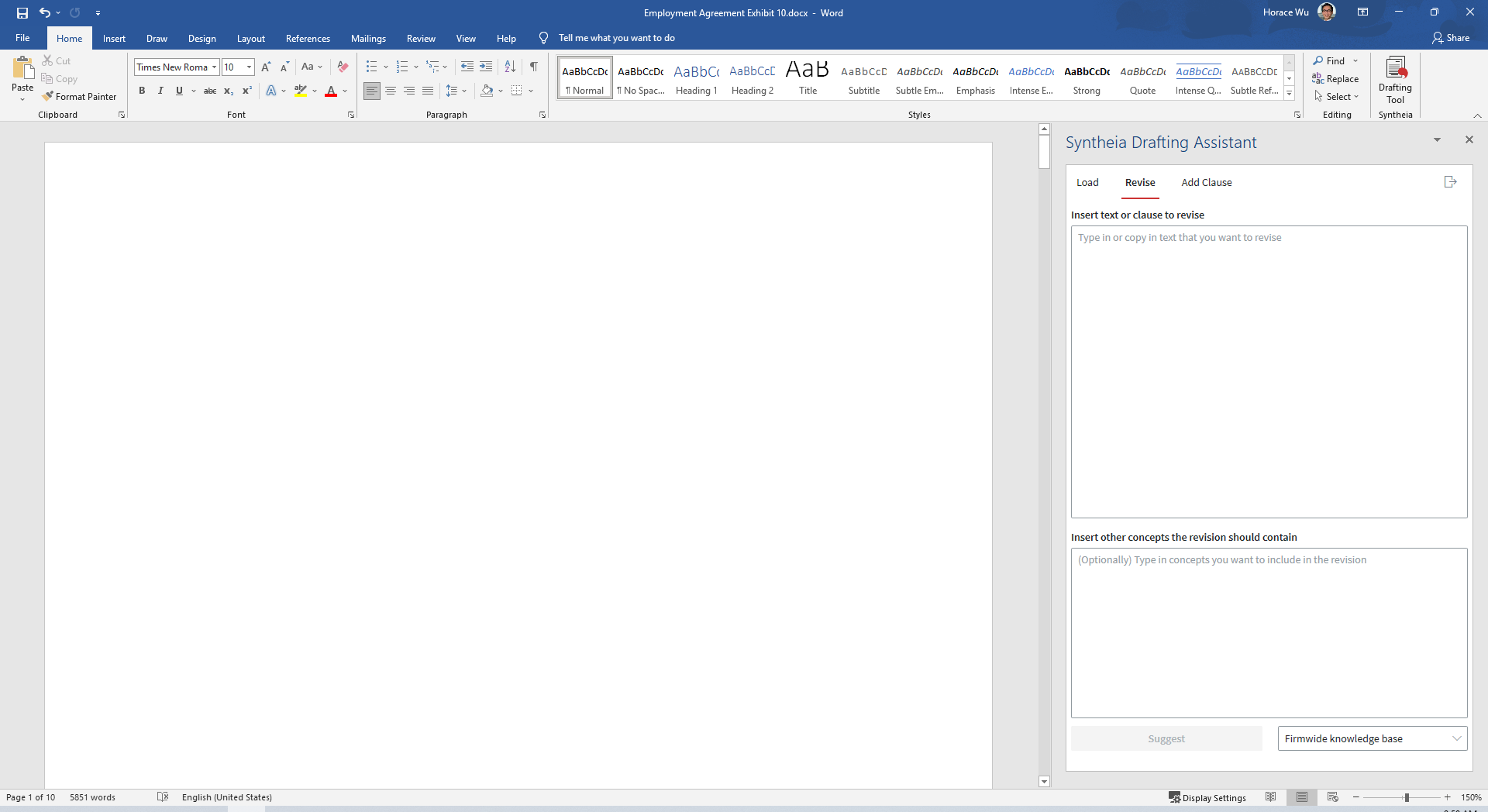The height and width of the screenshot is (812, 1488).
Task: Click the export icon in Syntheia panel
Action: pos(1450,182)
